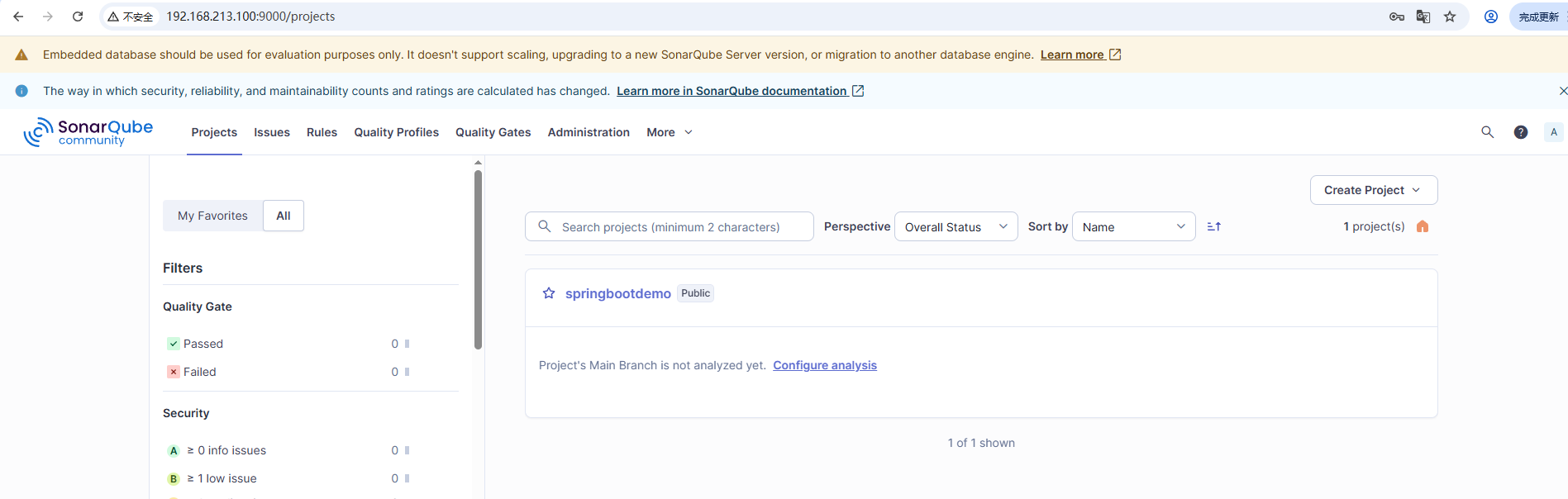This screenshot has width=1568, height=499.
Task: Dismiss the ratings info banner
Action: (x=1562, y=91)
